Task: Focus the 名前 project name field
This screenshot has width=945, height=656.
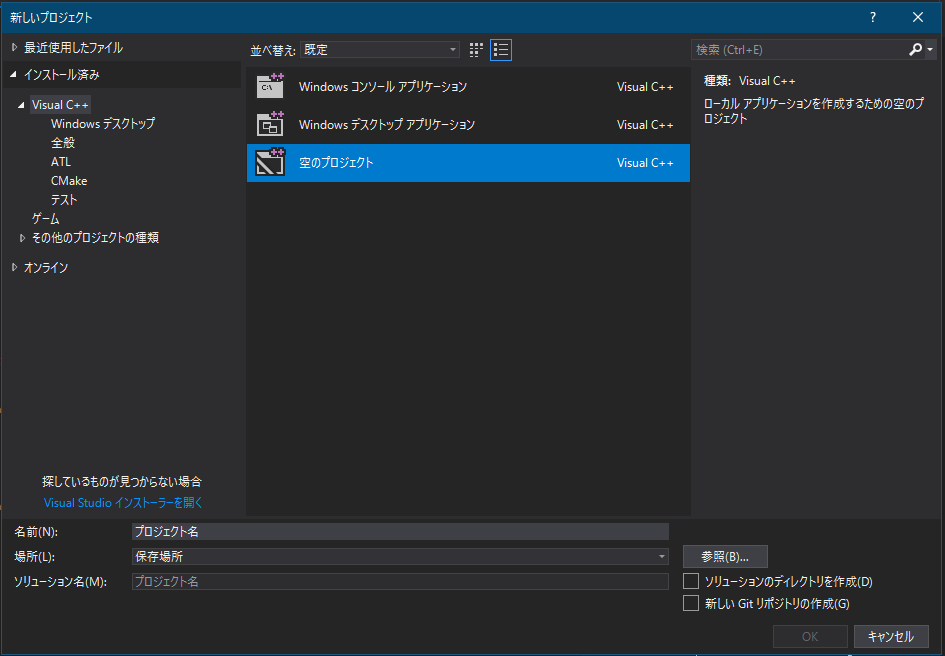Action: tap(400, 531)
